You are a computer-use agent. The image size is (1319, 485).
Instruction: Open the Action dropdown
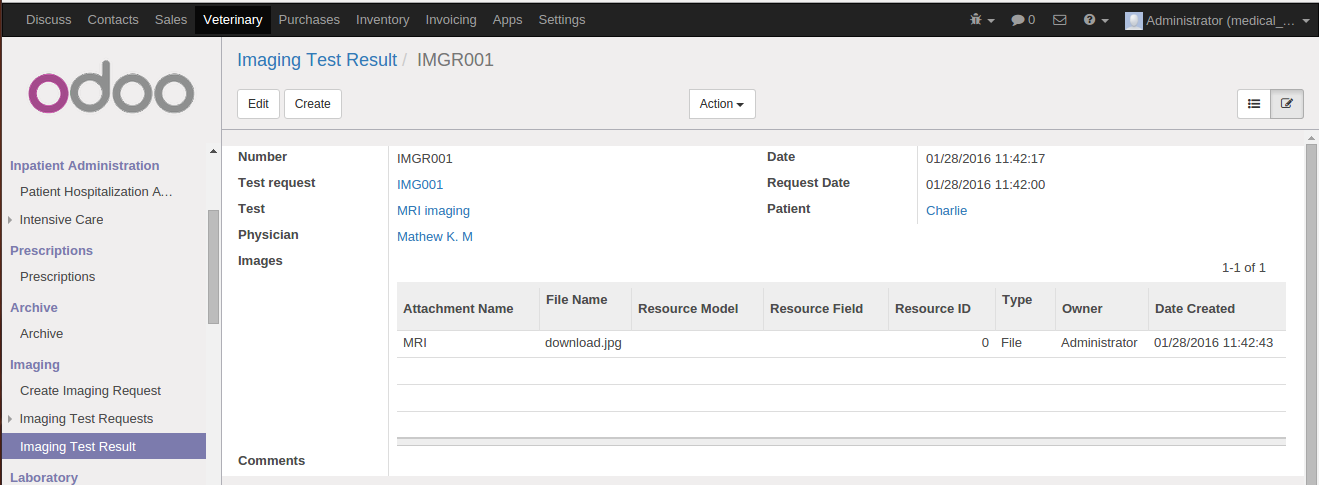click(721, 104)
